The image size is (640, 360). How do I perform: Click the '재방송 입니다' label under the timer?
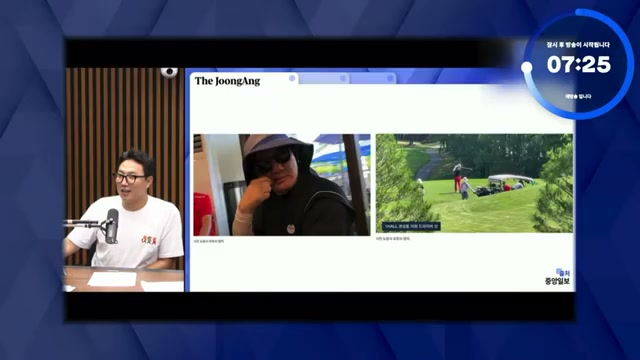coord(578,97)
